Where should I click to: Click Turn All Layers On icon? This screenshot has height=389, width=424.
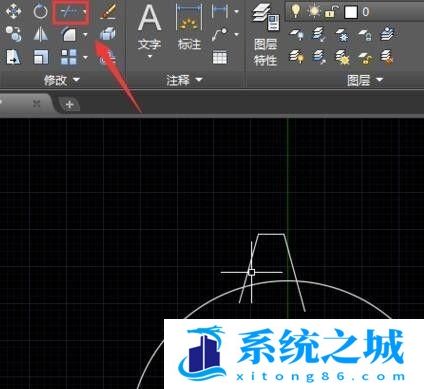click(x=296, y=57)
